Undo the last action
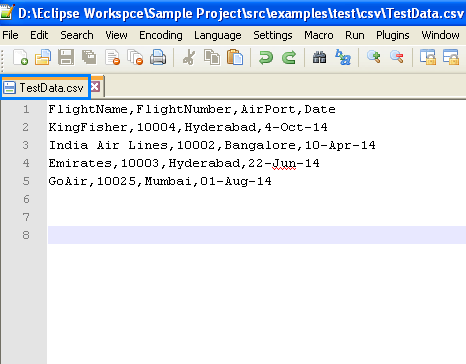466x364 pixels. [x=266, y=57]
